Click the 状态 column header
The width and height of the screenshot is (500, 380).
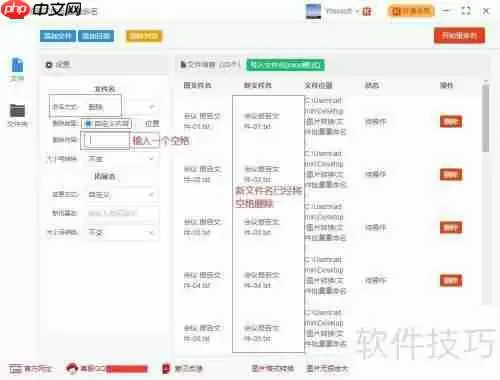point(372,85)
